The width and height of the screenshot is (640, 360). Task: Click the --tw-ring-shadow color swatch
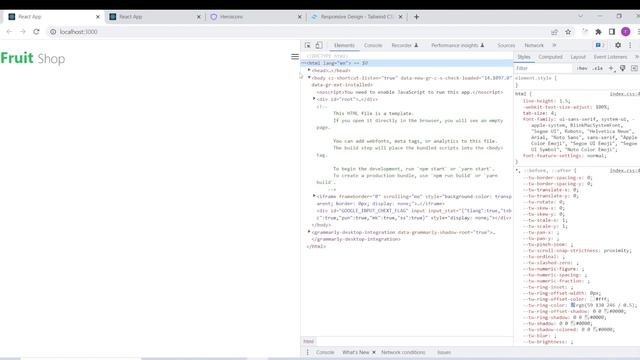click(586, 317)
